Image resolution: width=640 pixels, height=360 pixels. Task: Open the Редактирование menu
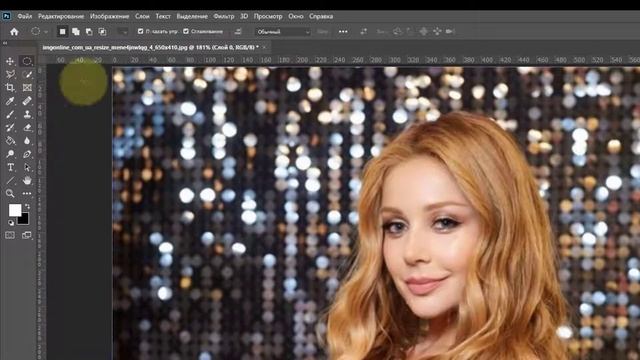coord(61,16)
